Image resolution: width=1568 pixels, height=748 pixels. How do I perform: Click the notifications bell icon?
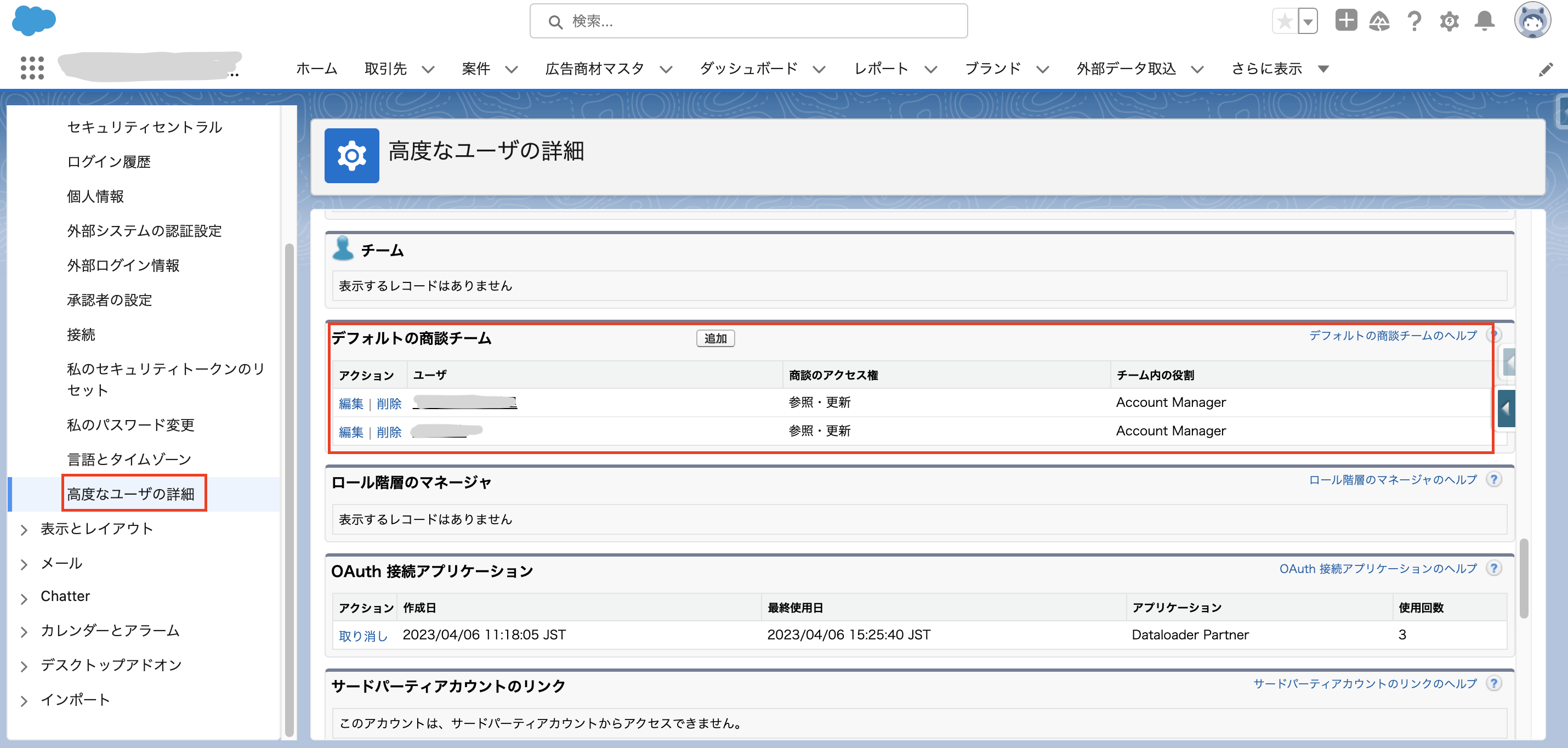[1484, 21]
